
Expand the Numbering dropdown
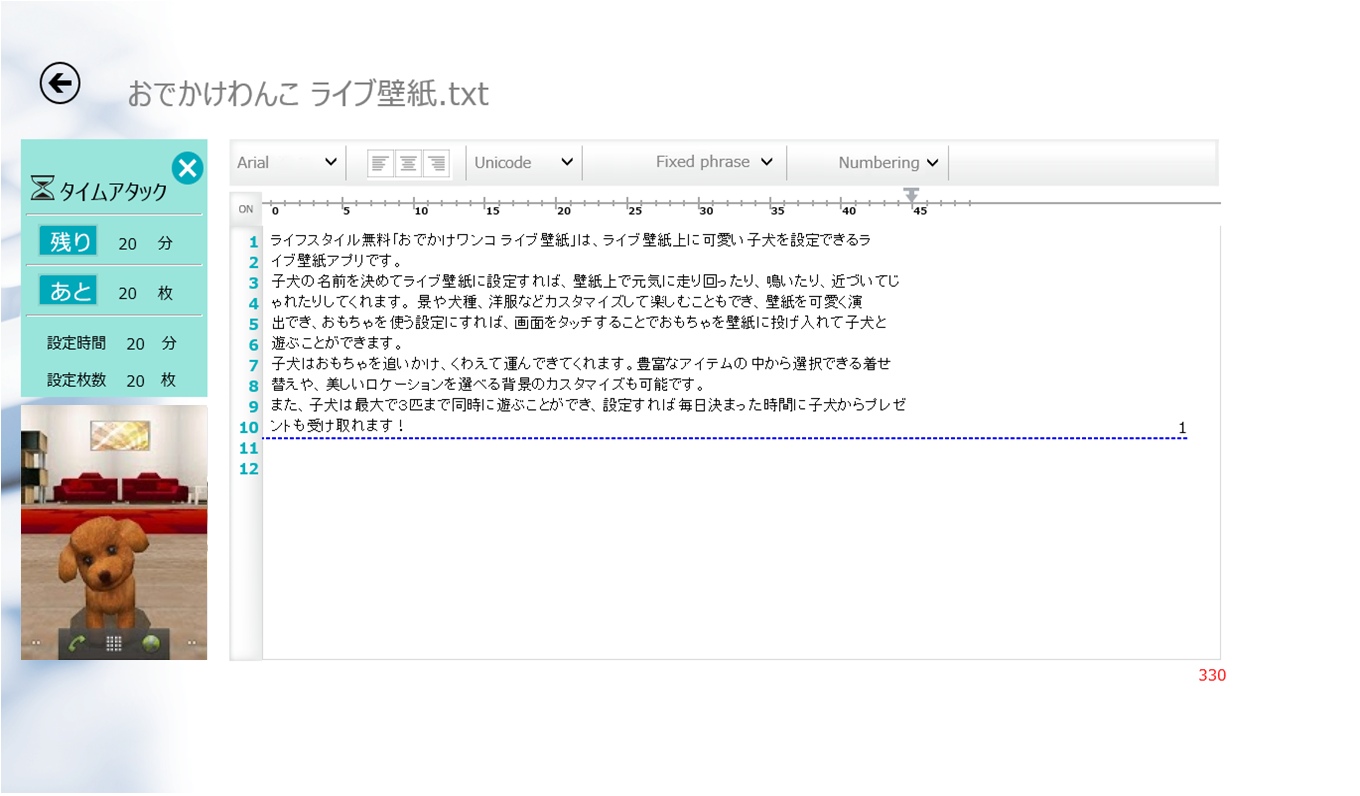(888, 162)
